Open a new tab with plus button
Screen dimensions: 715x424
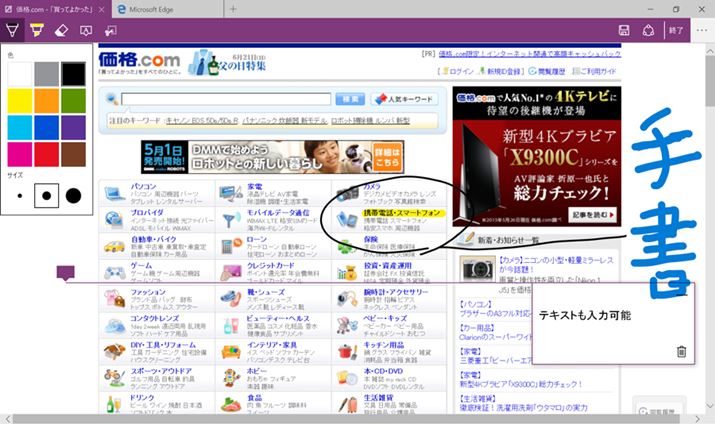tap(233, 9)
